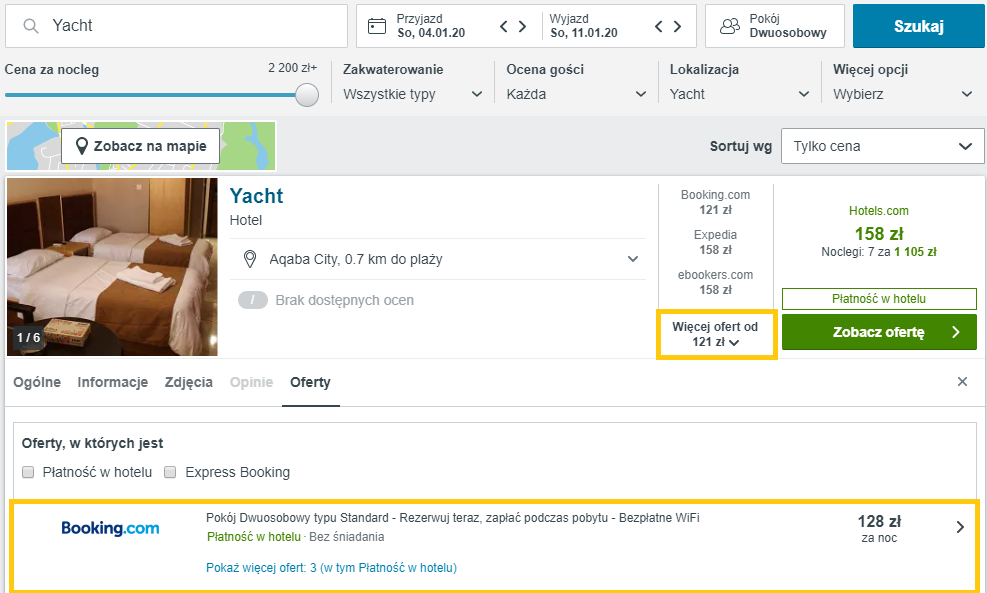This screenshot has height=593, width=987.
Task: Tick the Express Booking checkbox
Action: pyautogui.click(x=170, y=472)
